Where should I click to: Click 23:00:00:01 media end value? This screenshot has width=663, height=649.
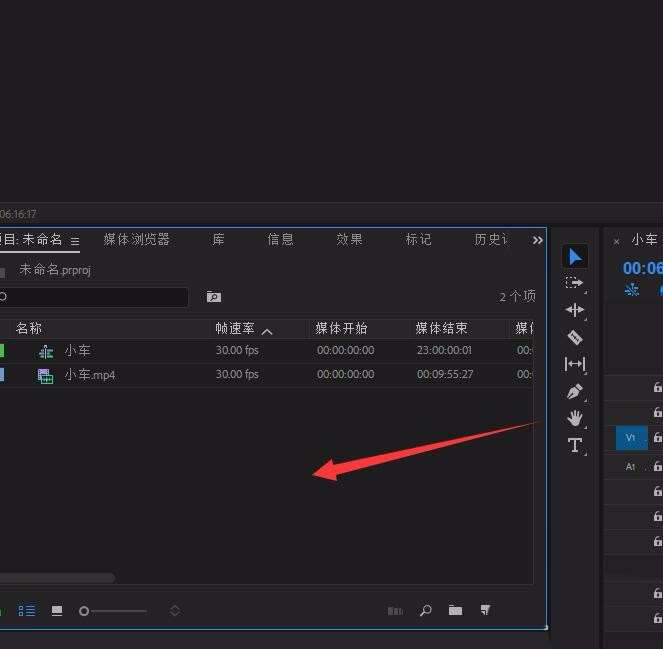click(x=444, y=351)
